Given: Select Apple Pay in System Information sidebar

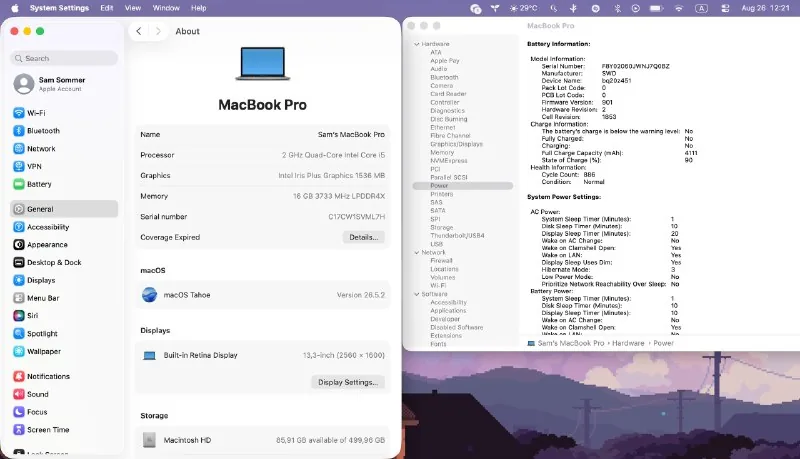Looking at the screenshot, I should (x=444, y=61).
